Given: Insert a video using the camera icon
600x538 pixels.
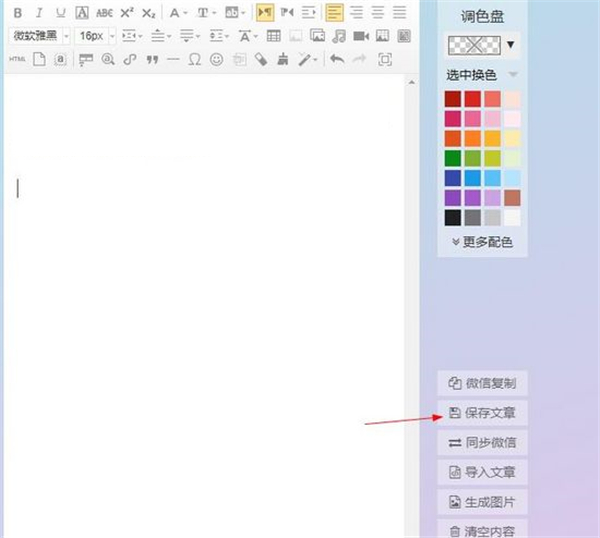Looking at the screenshot, I should click(x=361, y=36).
